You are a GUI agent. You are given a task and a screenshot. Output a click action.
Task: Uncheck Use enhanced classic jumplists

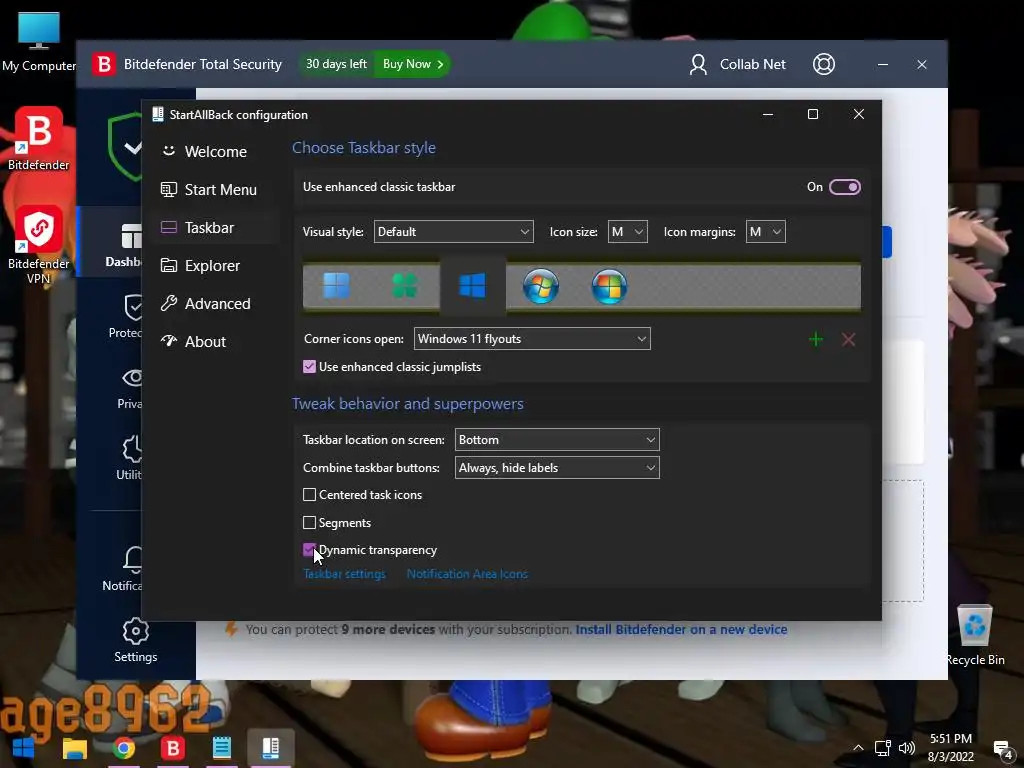click(310, 367)
